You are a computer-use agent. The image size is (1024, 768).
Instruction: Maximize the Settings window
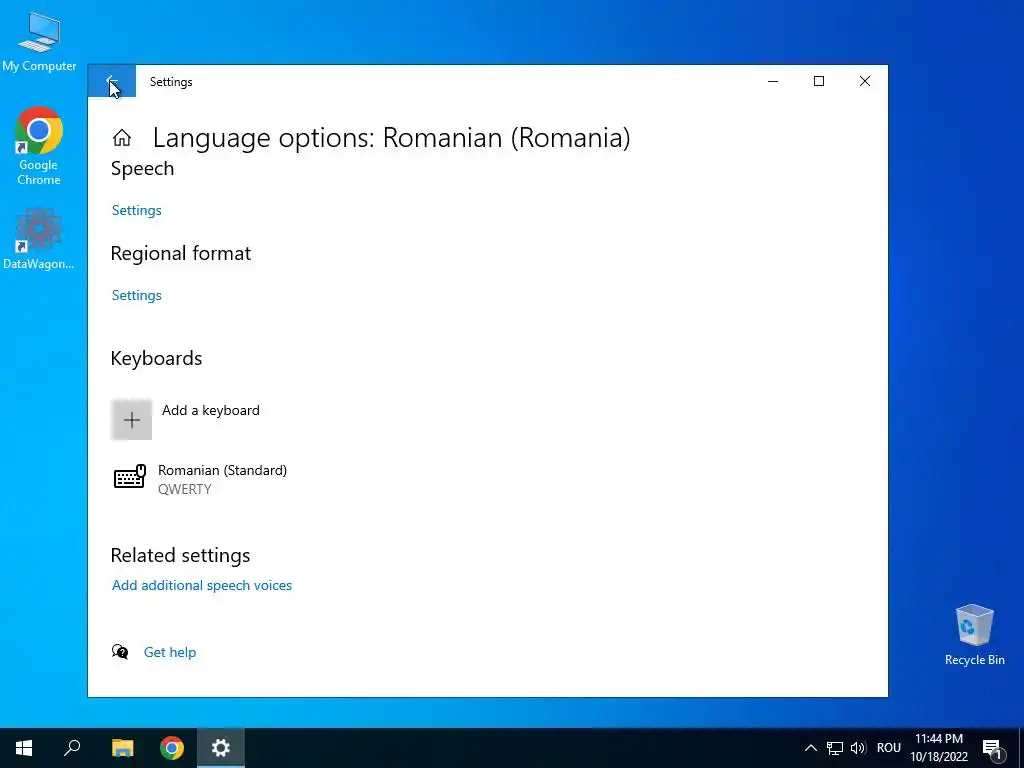point(819,81)
